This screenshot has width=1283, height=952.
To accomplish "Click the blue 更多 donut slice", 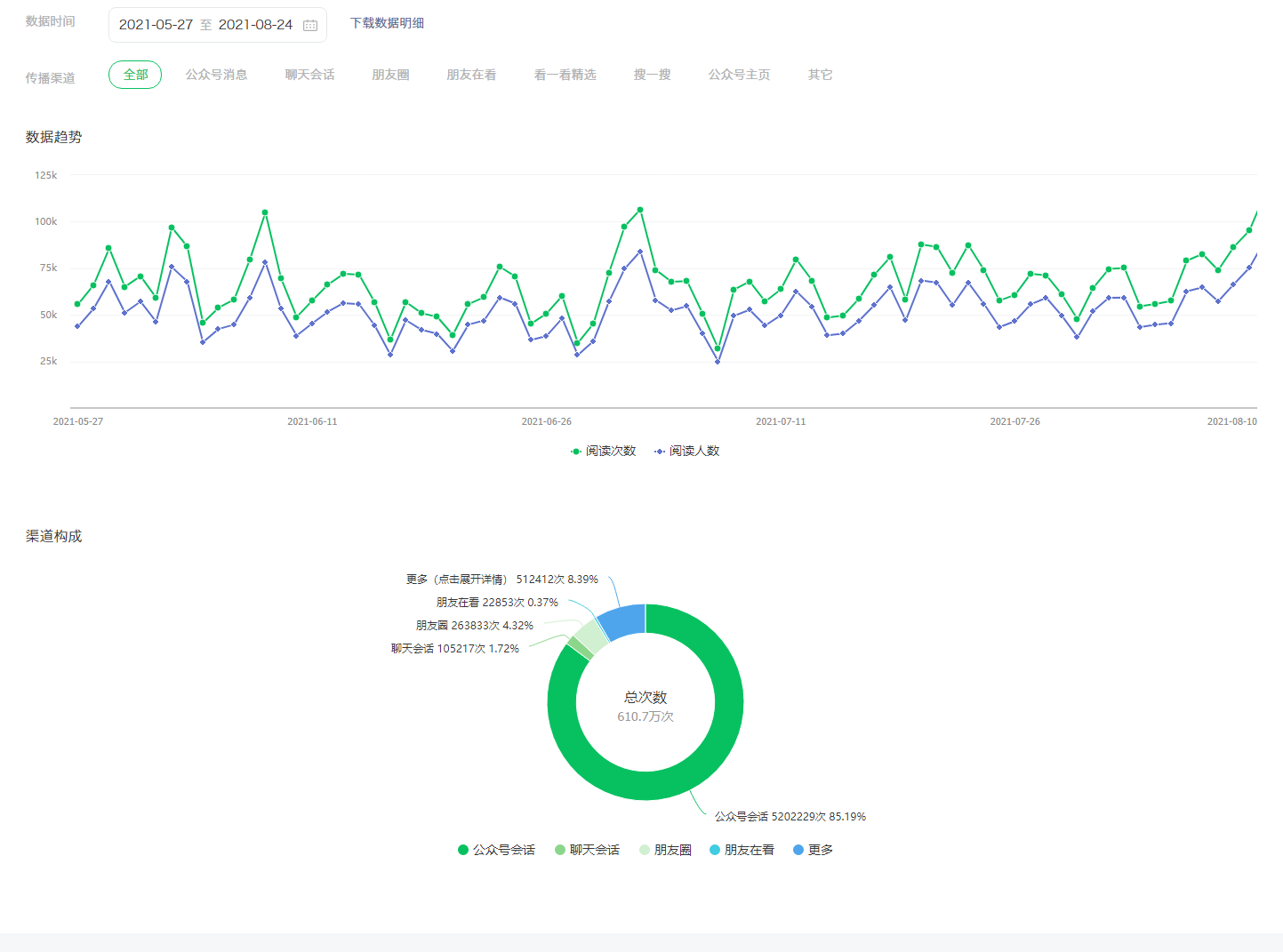I will [x=624, y=620].
